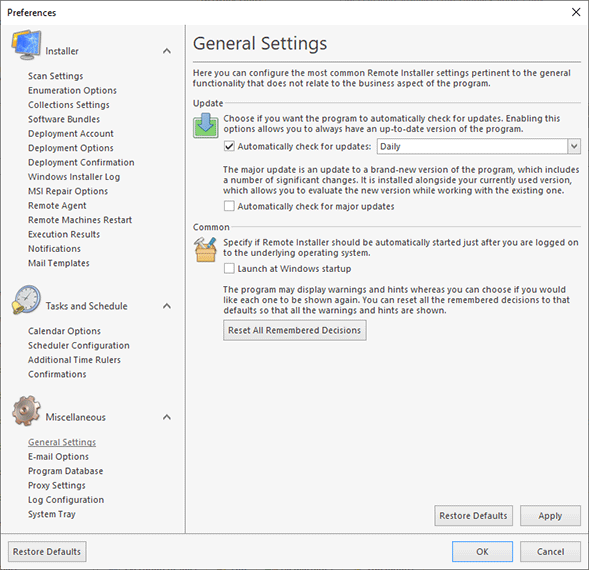Click the green Update download icon

(x=205, y=126)
